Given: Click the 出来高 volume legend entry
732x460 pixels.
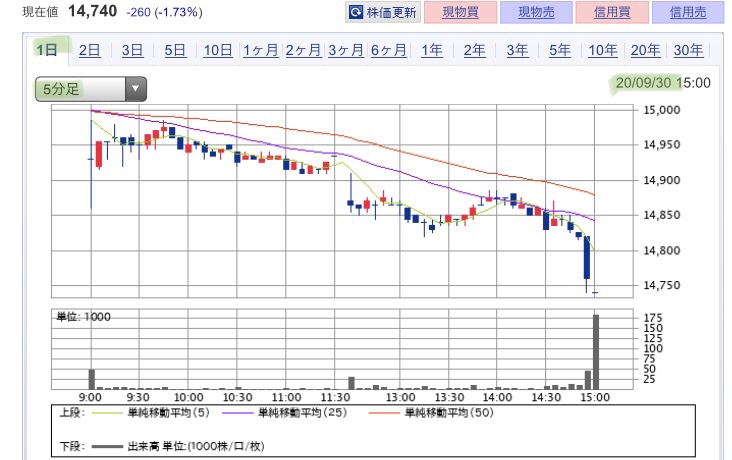Looking at the screenshot, I should tap(178, 446).
